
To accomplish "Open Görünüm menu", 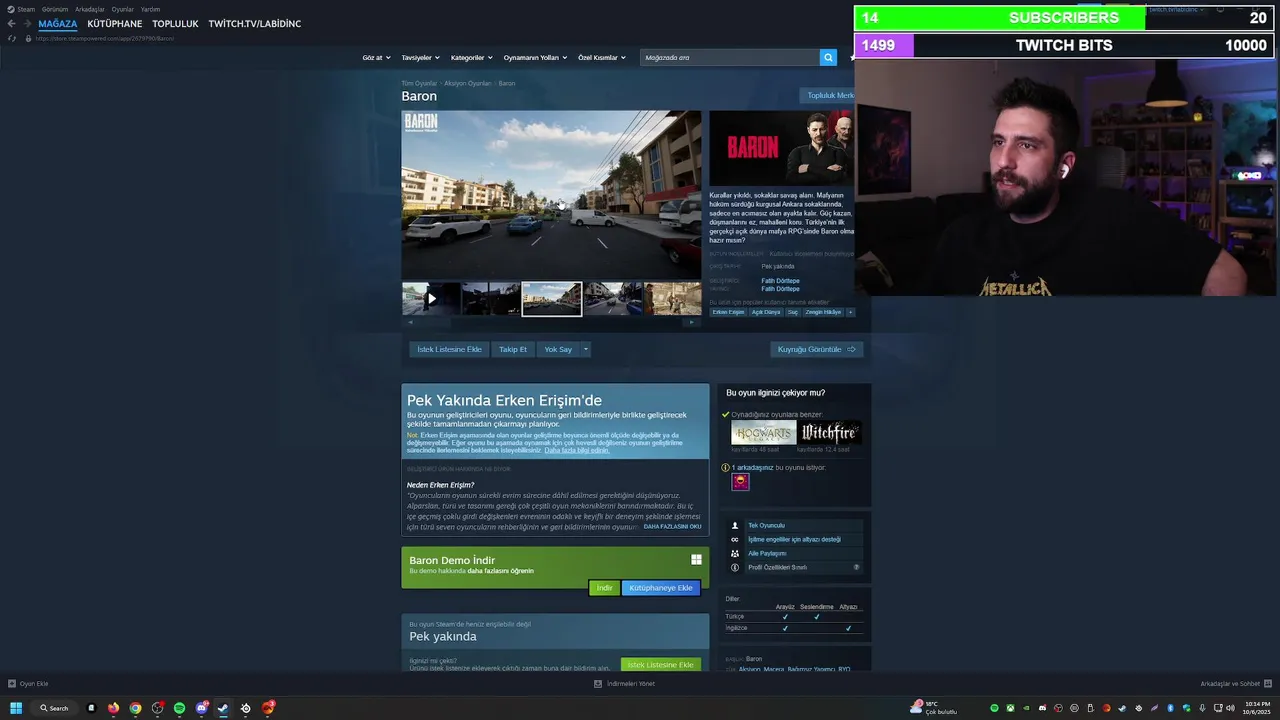I will pos(55,9).
